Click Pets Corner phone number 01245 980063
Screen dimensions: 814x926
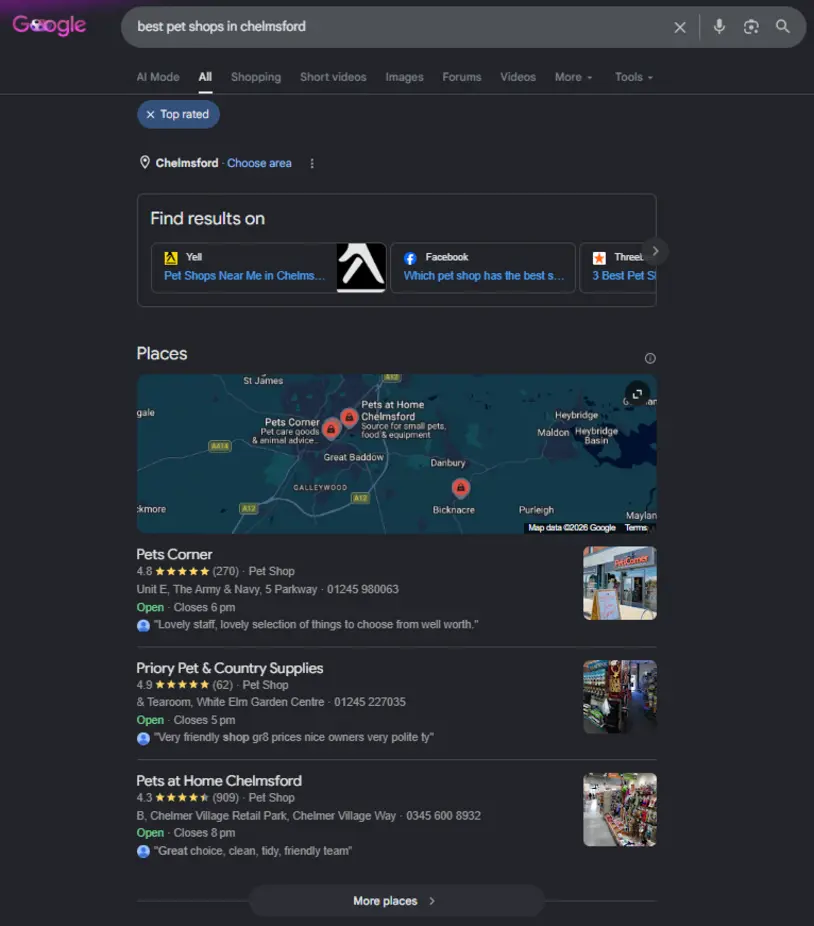(x=363, y=589)
